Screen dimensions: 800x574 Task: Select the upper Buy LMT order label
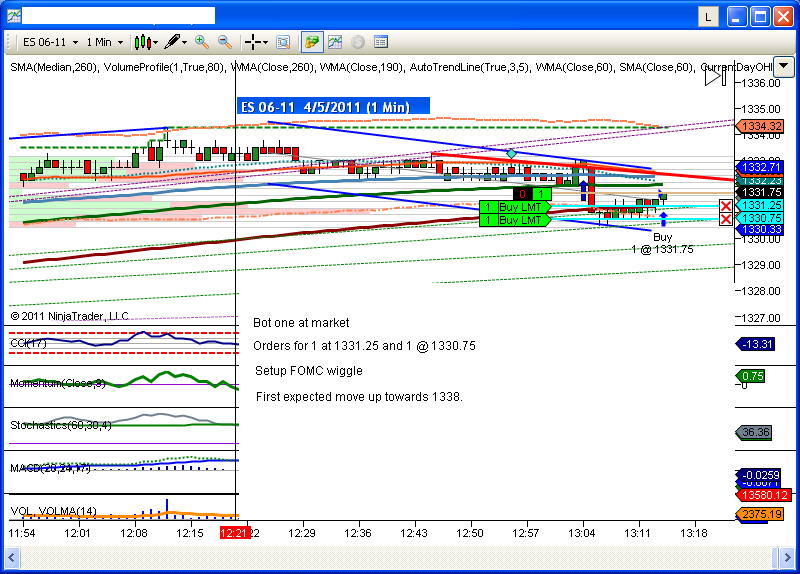pyautogui.click(x=515, y=207)
